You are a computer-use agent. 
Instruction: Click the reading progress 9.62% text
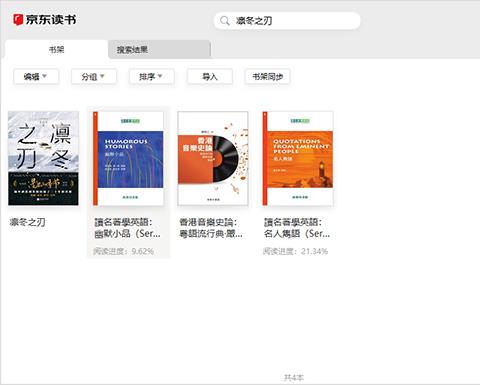coord(124,251)
